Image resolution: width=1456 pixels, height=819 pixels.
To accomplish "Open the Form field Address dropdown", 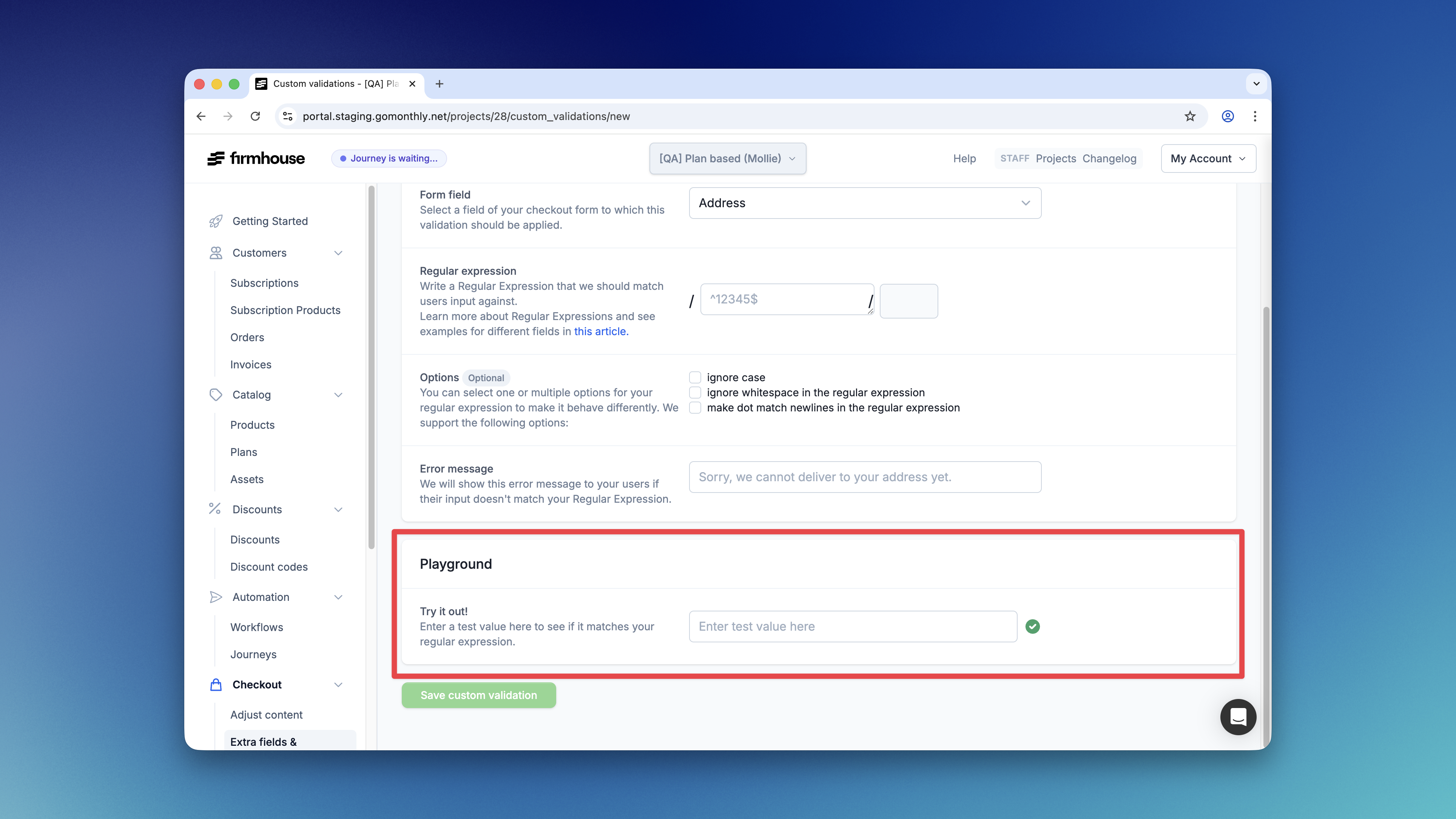I will click(865, 203).
